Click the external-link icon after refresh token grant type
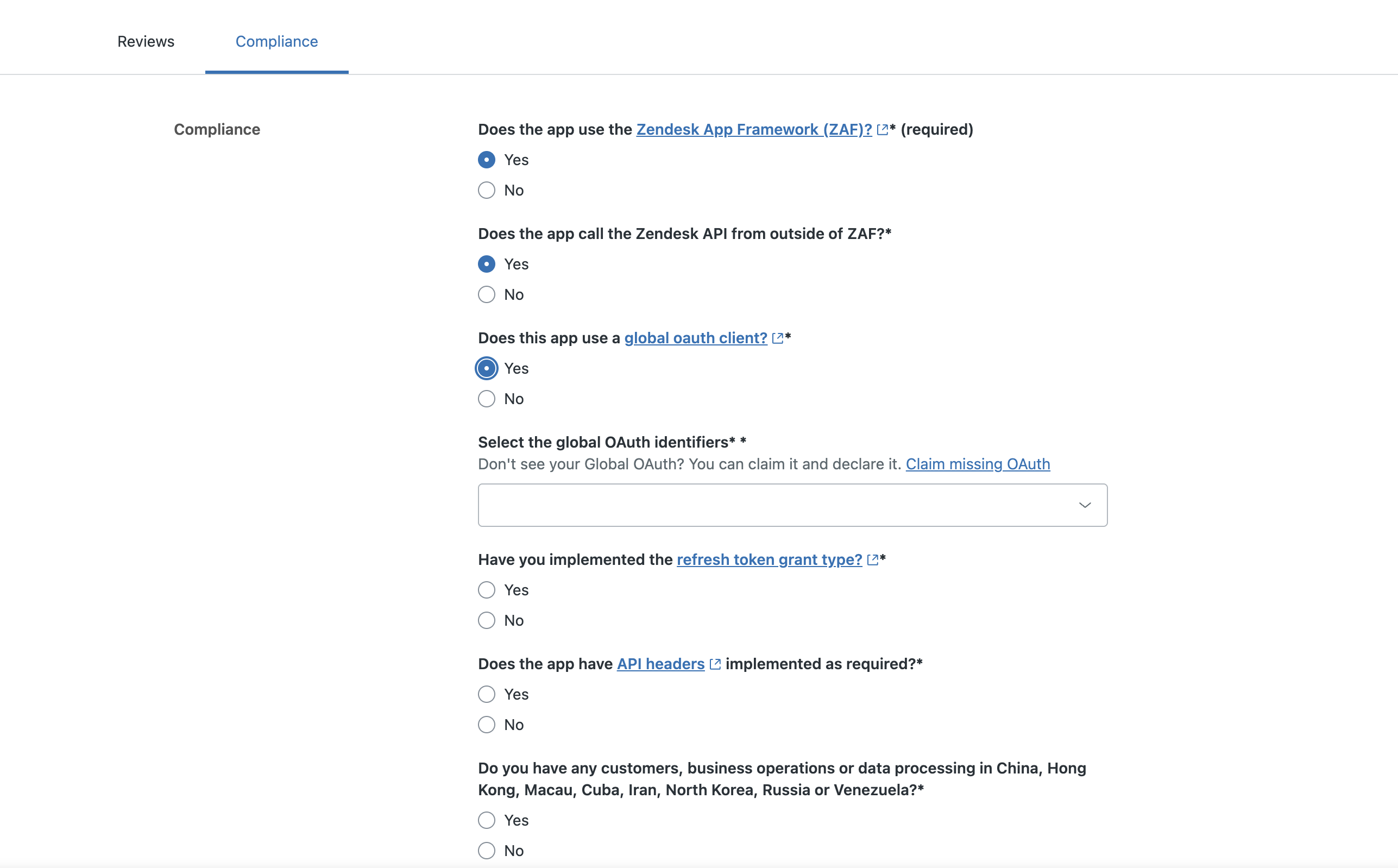The height and width of the screenshot is (868, 1398). (873, 559)
